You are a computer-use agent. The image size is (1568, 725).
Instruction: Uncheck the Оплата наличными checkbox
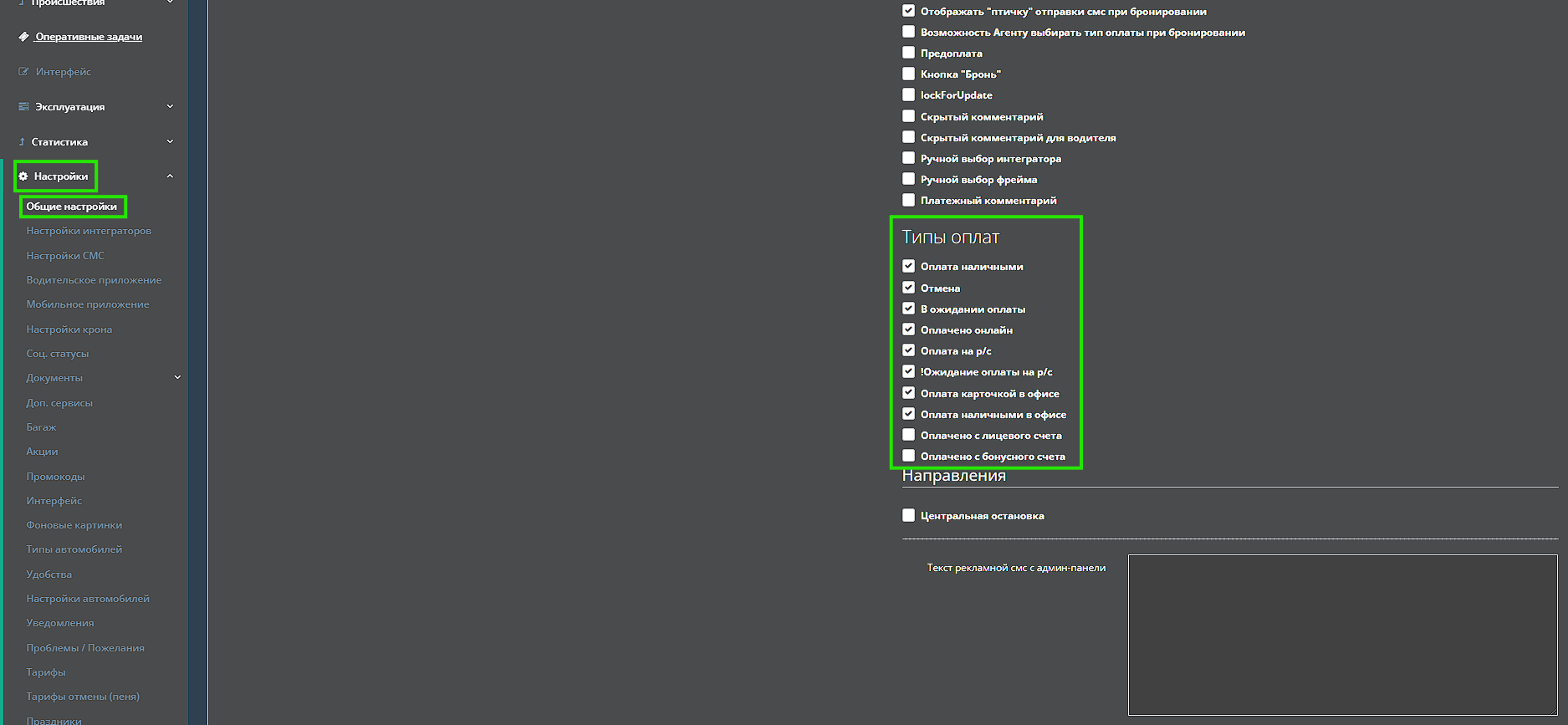[x=908, y=266]
